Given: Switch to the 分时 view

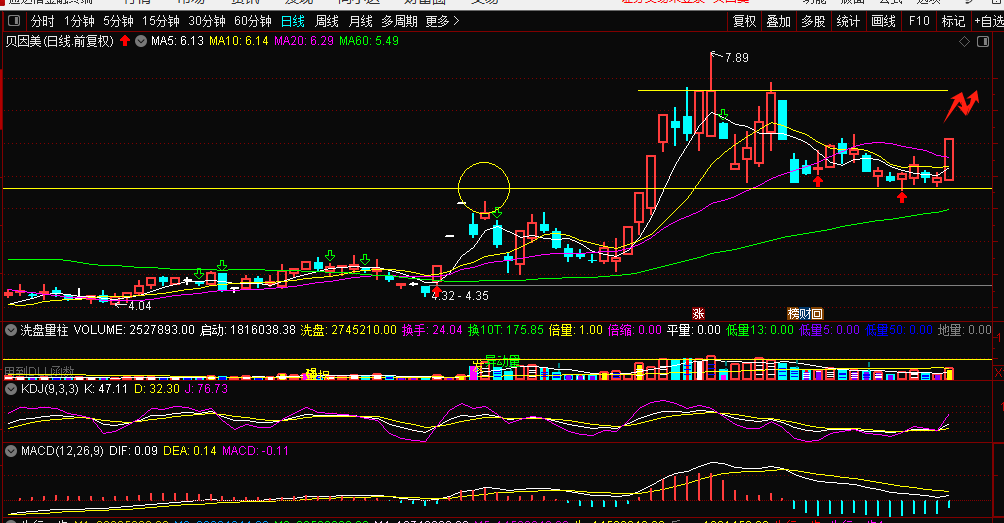Looking at the screenshot, I should tap(43, 21).
